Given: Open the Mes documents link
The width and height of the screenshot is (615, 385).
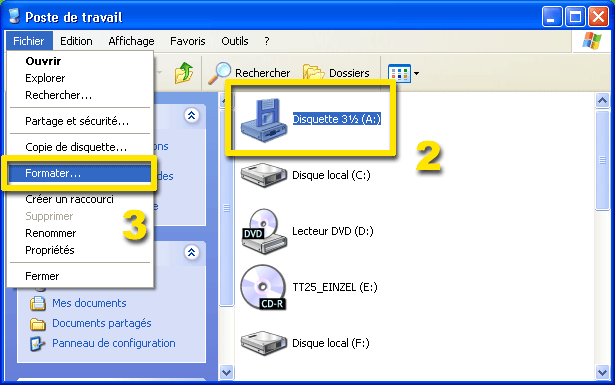Looking at the screenshot, I should click(89, 303).
